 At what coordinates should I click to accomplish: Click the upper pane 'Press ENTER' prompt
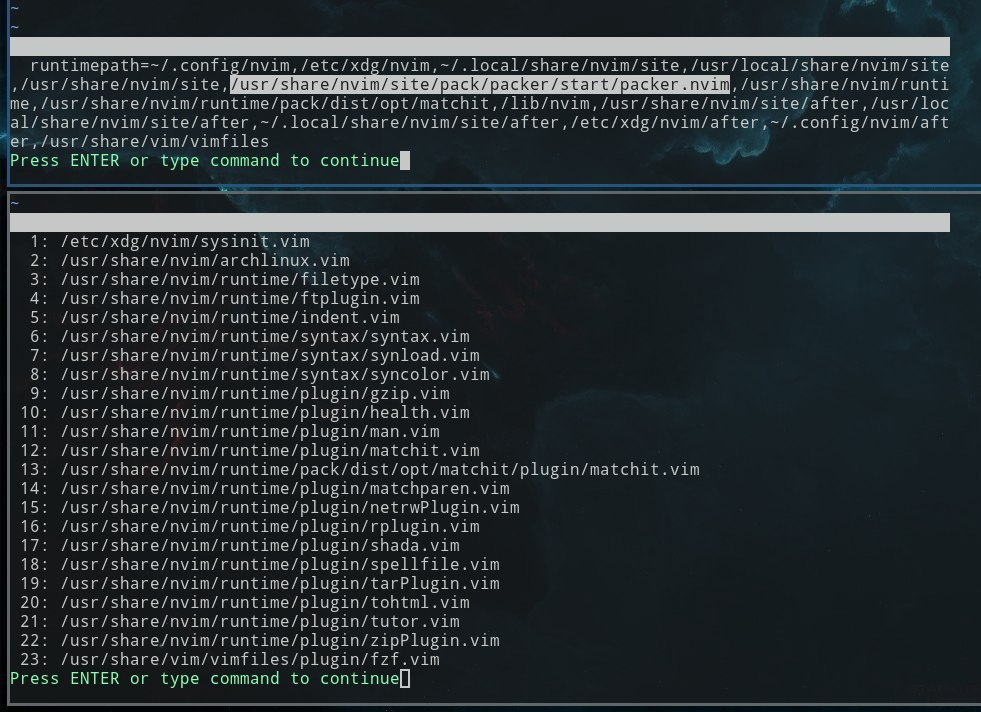coord(205,161)
